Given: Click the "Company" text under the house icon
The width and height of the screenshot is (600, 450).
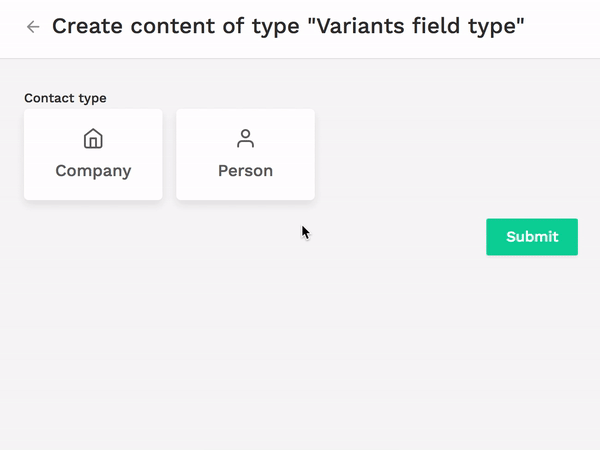Looking at the screenshot, I should (93, 170).
